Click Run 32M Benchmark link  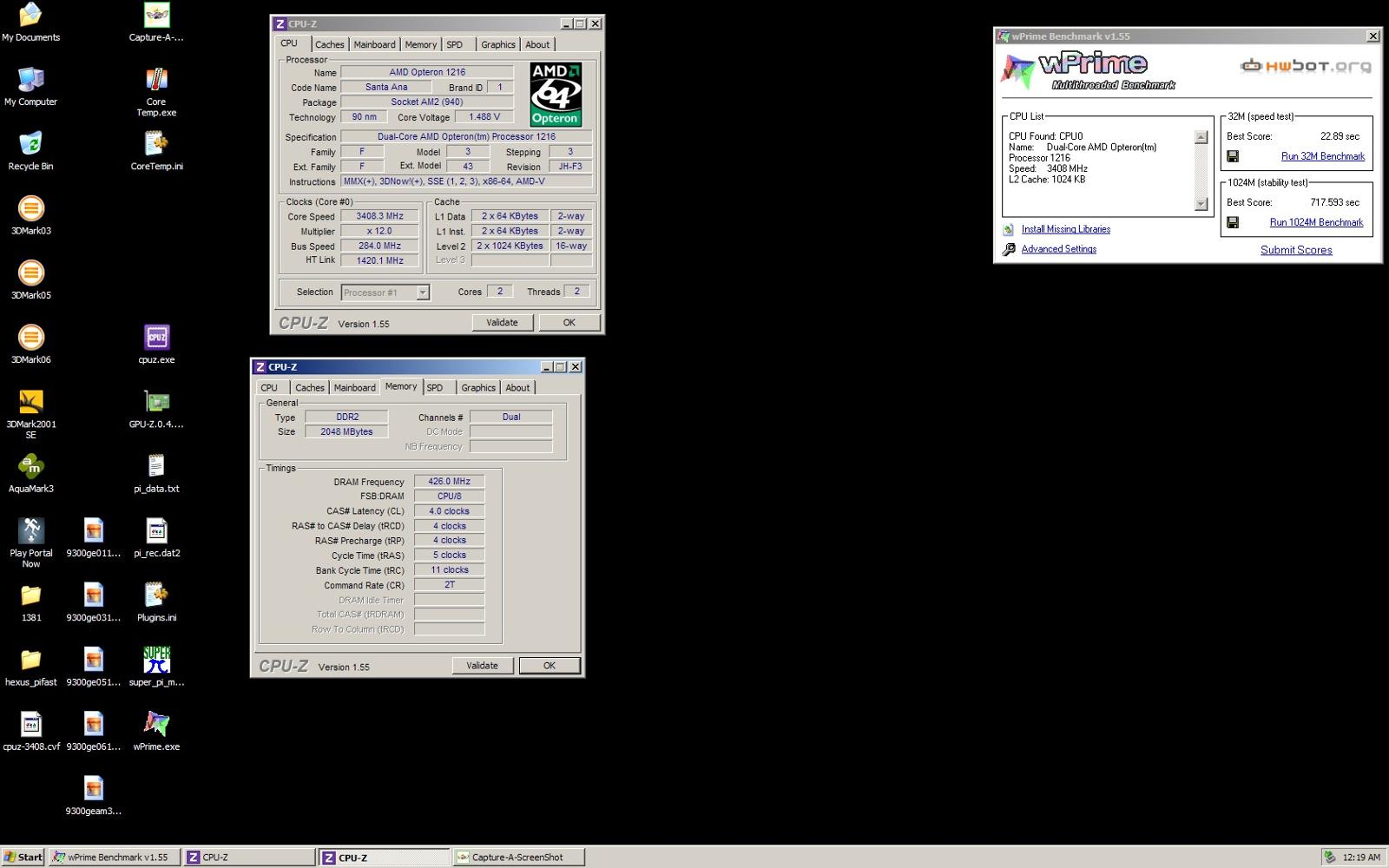coord(1323,156)
